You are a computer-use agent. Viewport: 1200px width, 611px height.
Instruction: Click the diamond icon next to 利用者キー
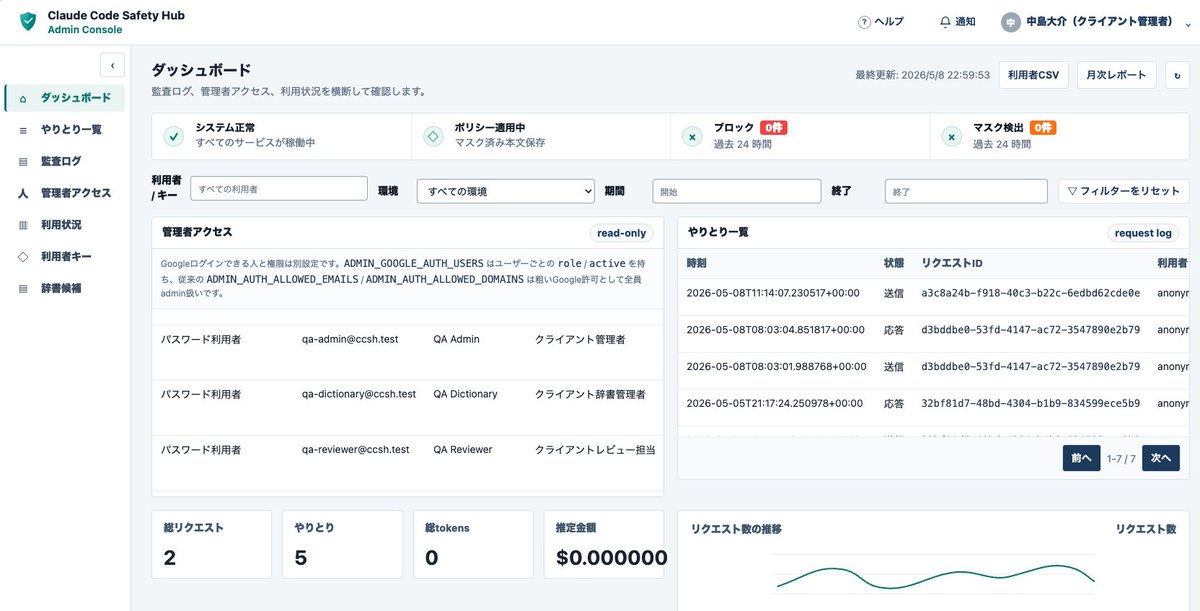tap(23, 257)
